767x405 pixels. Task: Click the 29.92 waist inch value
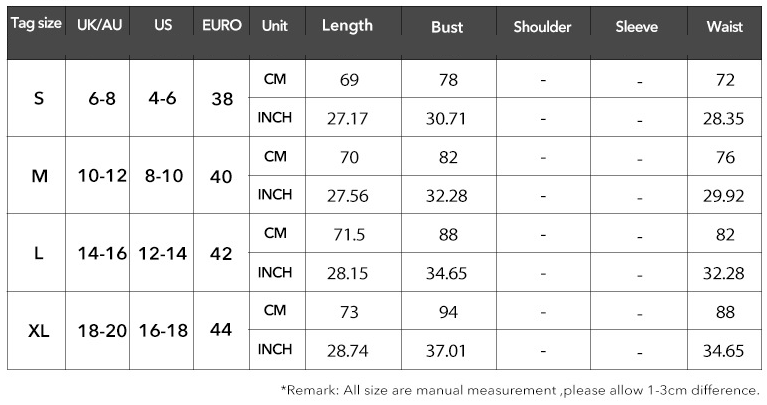click(x=724, y=196)
